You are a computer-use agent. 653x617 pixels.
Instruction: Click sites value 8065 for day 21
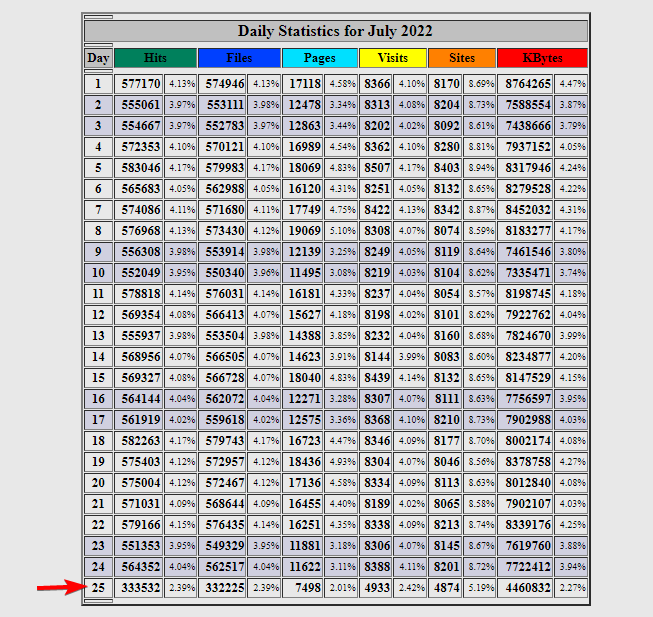[445, 503]
